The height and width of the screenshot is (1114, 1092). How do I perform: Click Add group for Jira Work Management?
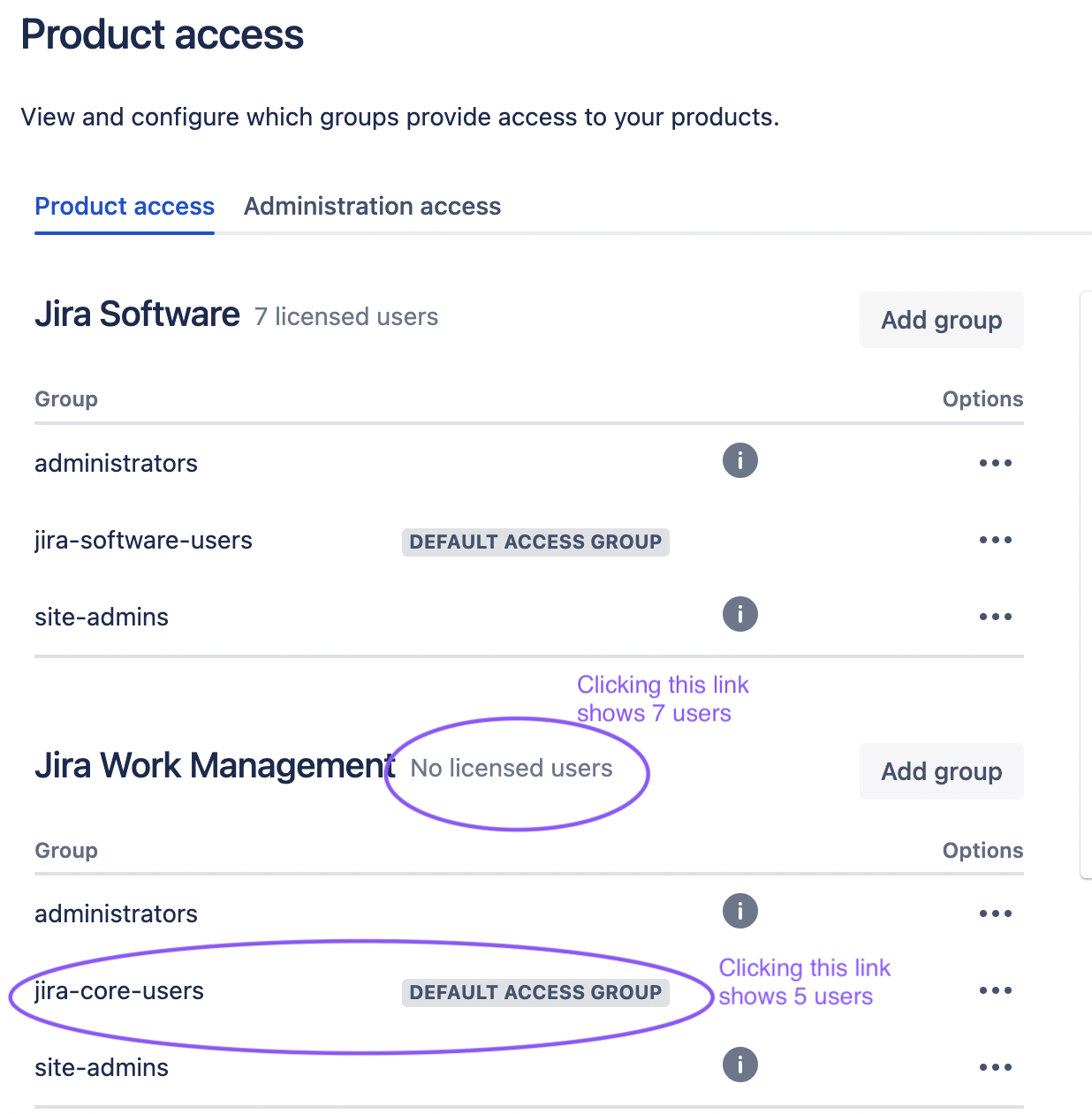point(941,771)
